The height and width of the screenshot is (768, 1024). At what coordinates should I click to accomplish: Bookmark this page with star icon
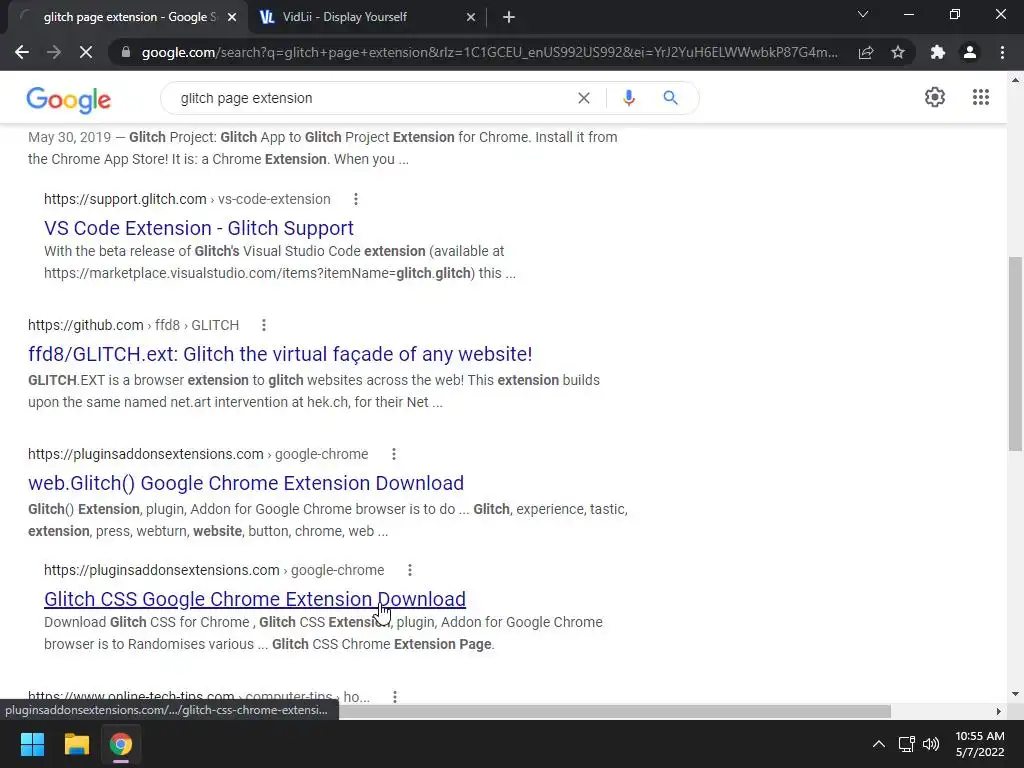[x=898, y=52]
